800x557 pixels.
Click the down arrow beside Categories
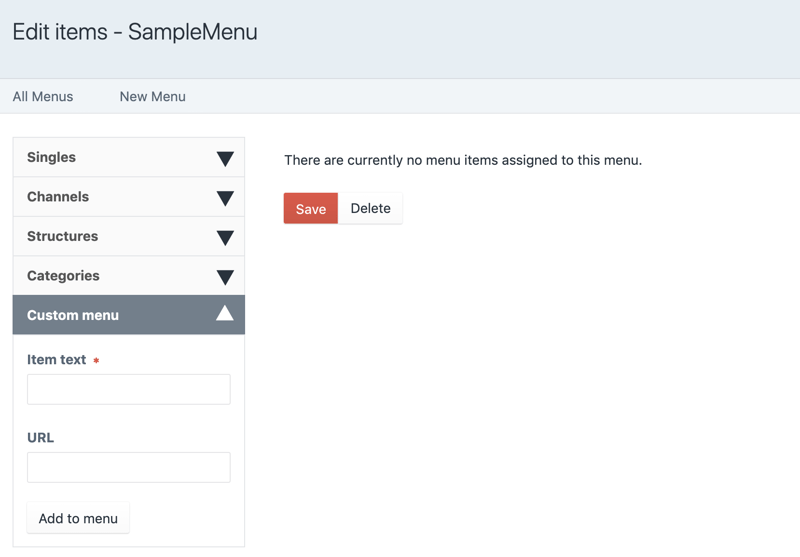[x=225, y=277]
